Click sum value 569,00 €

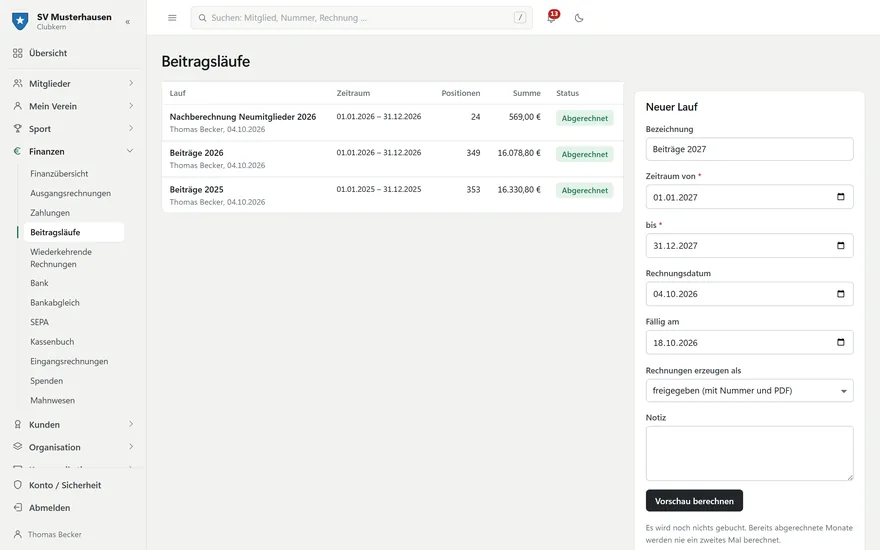pyautogui.click(x=524, y=117)
